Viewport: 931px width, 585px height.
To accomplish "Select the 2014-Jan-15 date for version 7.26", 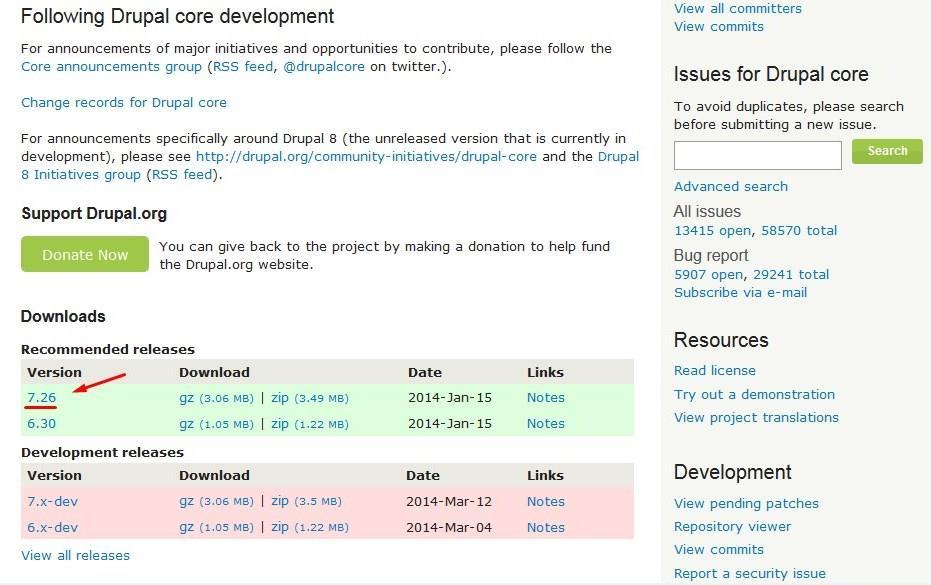I will (x=450, y=398).
